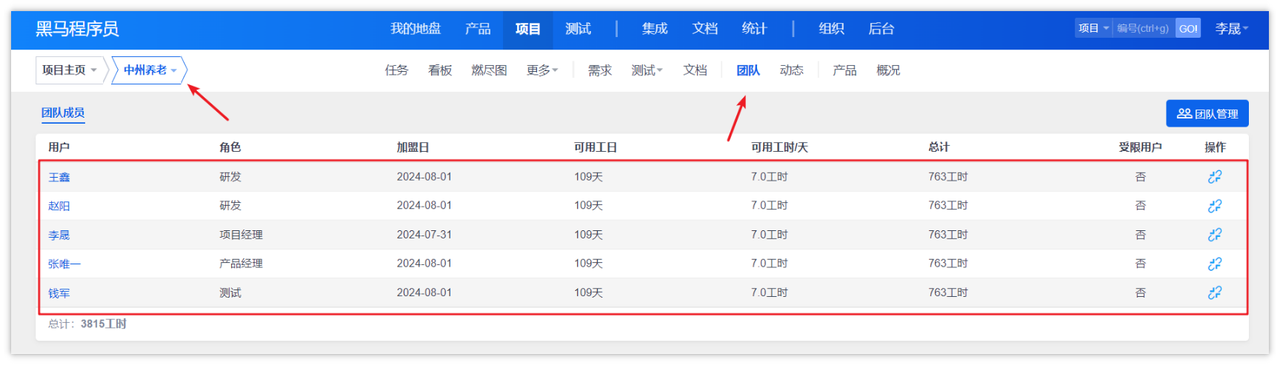Open 文档 in top navigation bar

point(705,29)
